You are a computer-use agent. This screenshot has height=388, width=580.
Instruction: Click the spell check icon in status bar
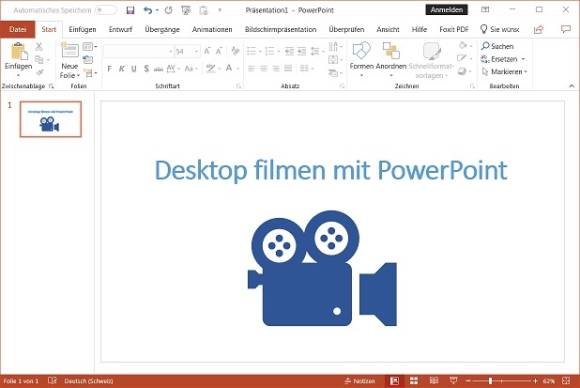52,381
